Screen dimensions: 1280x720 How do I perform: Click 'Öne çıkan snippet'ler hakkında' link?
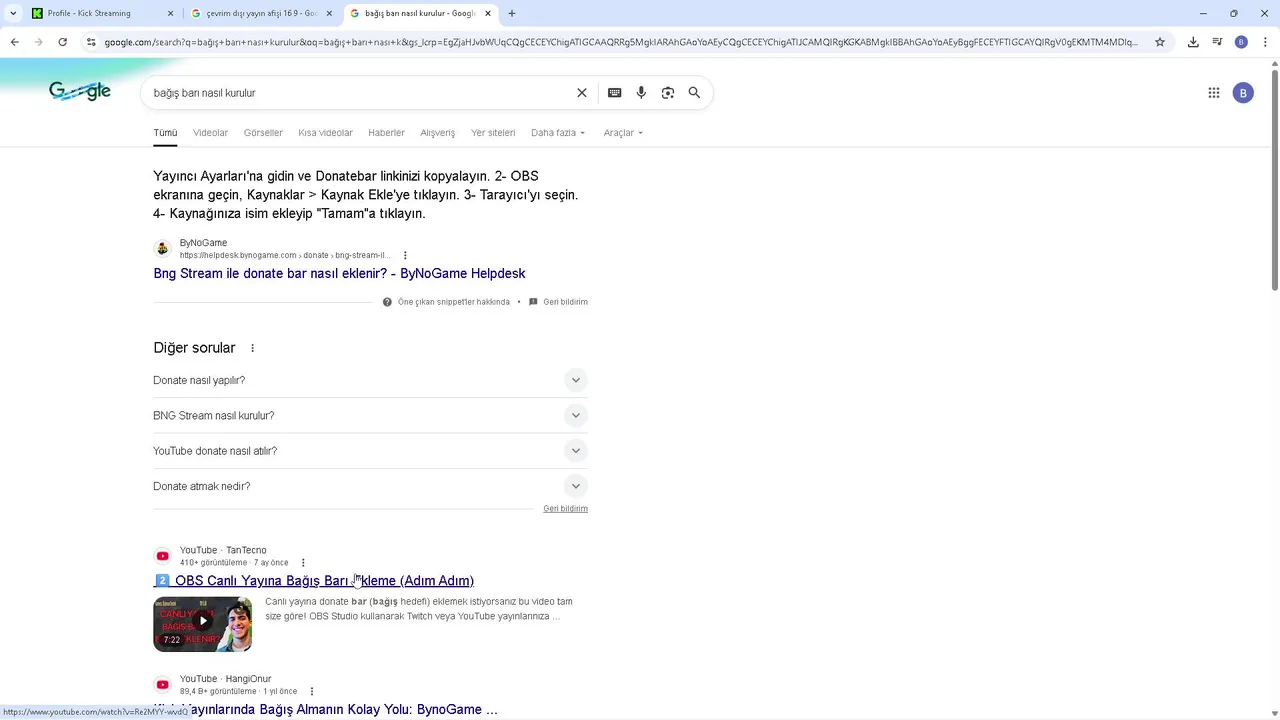454,302
